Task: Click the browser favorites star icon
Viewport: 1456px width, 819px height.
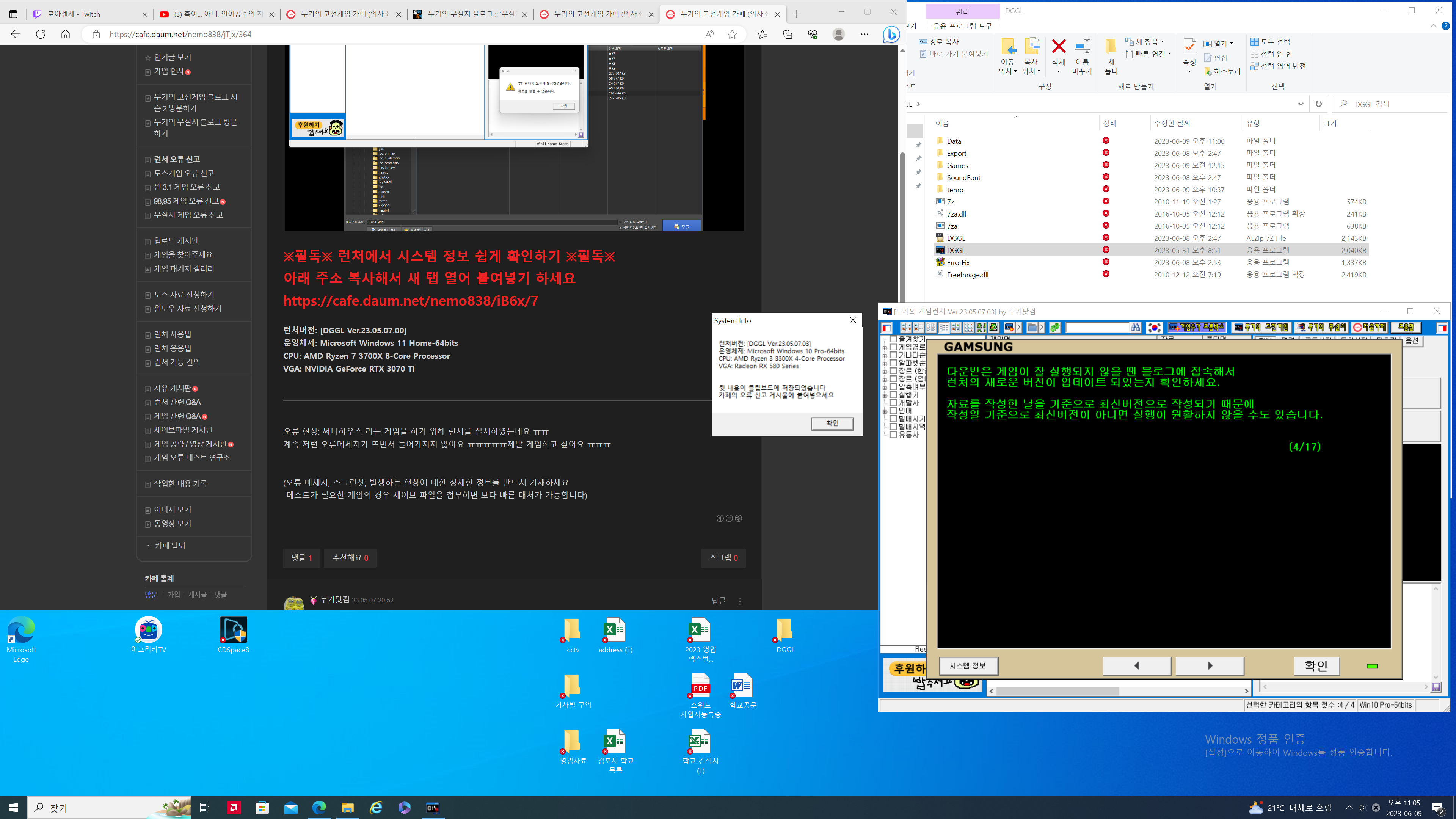Action: pos(732,35)
